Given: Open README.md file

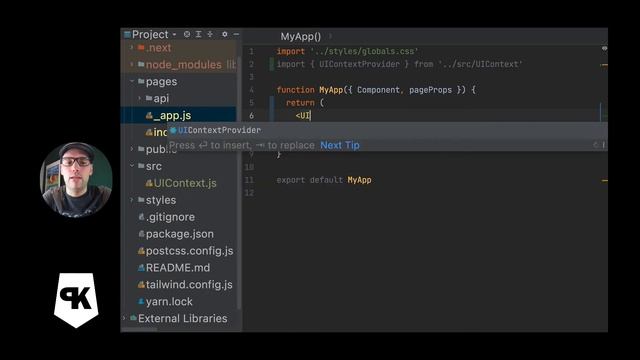Looking at the screenshot, I should [178, 268].
